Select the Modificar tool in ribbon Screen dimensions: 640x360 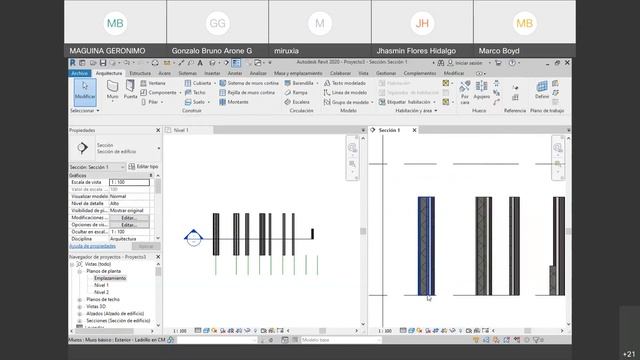click(x=85, y=92)
